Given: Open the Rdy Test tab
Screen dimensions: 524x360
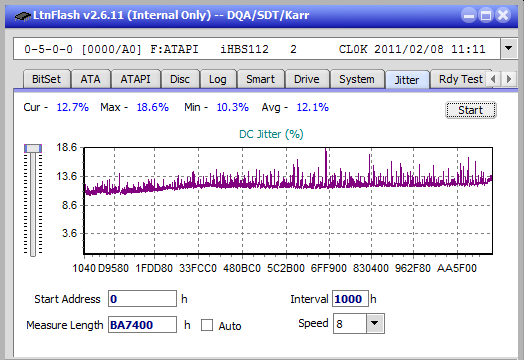Looking at the screenshot, I should pos(461,79).
